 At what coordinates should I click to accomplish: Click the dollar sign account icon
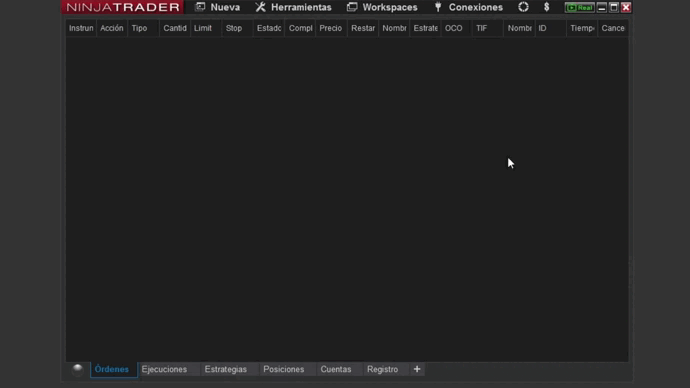point(547,7)
